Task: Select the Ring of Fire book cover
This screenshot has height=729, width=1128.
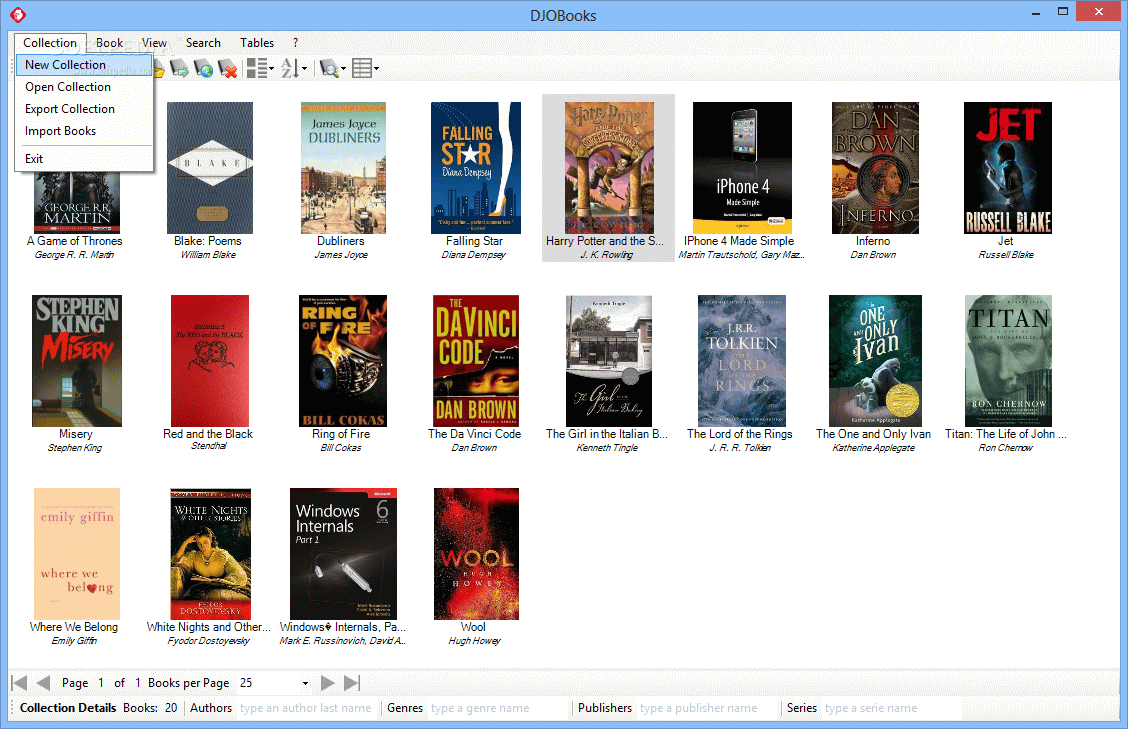Action: [x=343, y=361]
